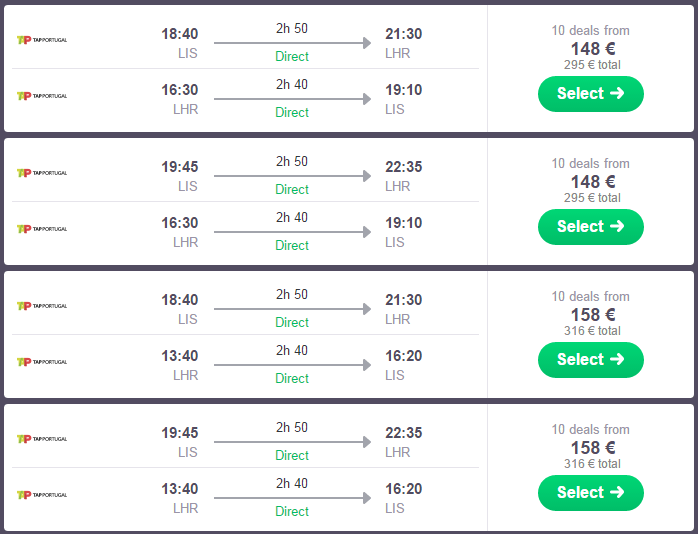The image size is (698, 534).
Task: Click "316 € total" on the 18:40 departure deal
Action: (x=592, y=331)
